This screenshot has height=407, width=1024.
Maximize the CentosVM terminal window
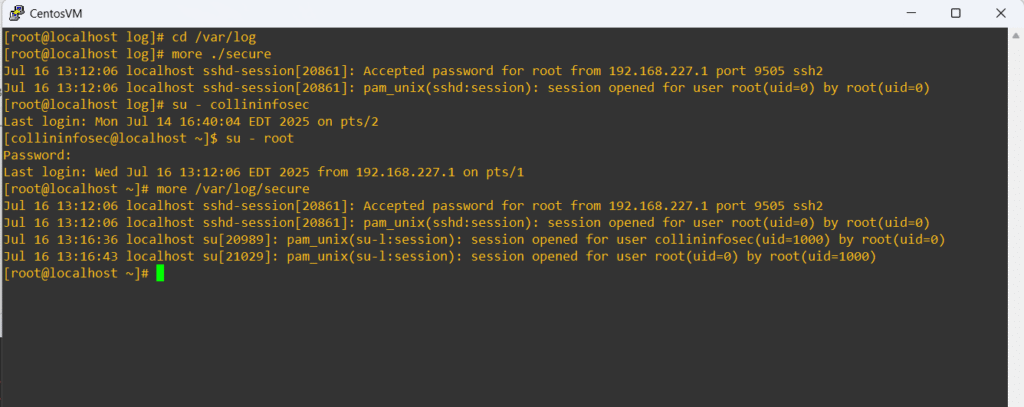coord(955,12)
